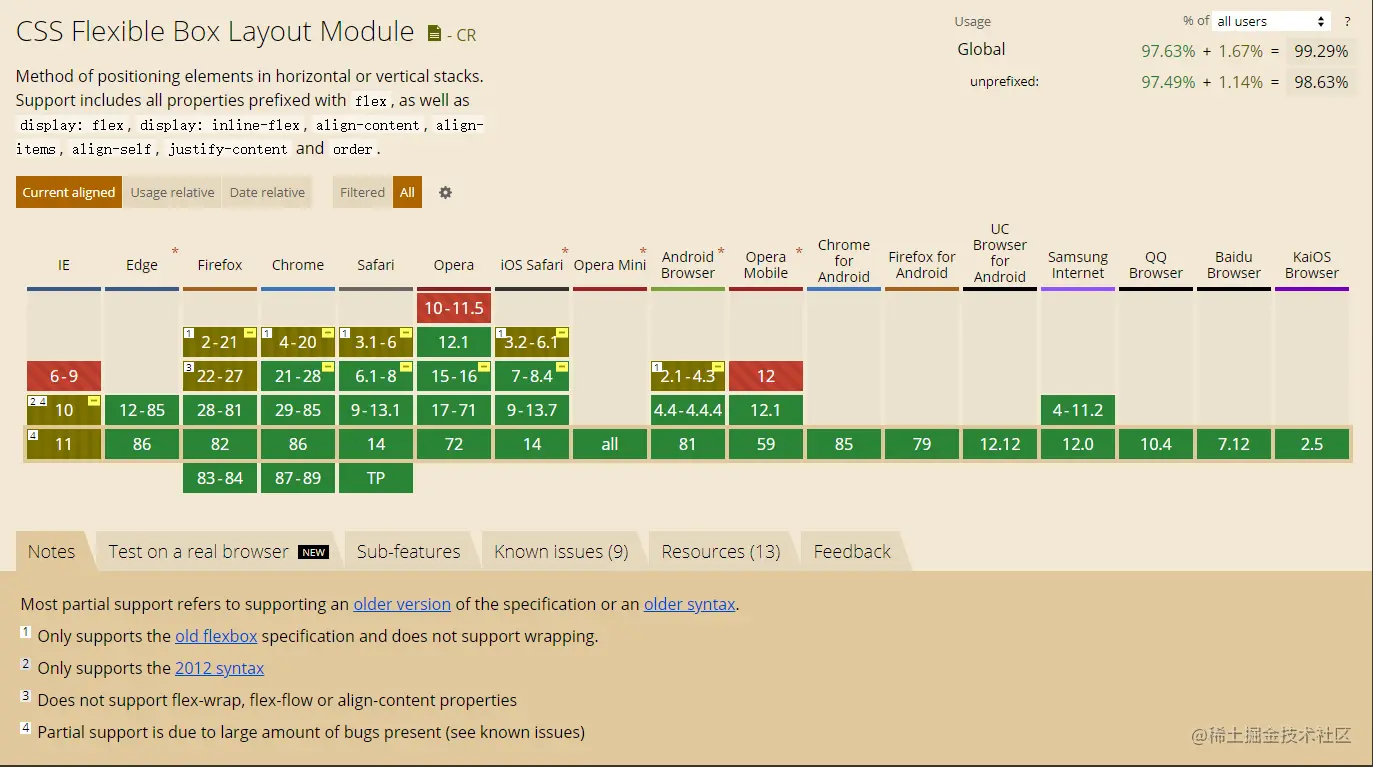Screen dimensions: 1373x767
Task: Click the IE 11 cell
Action: [x=64, y=444]
